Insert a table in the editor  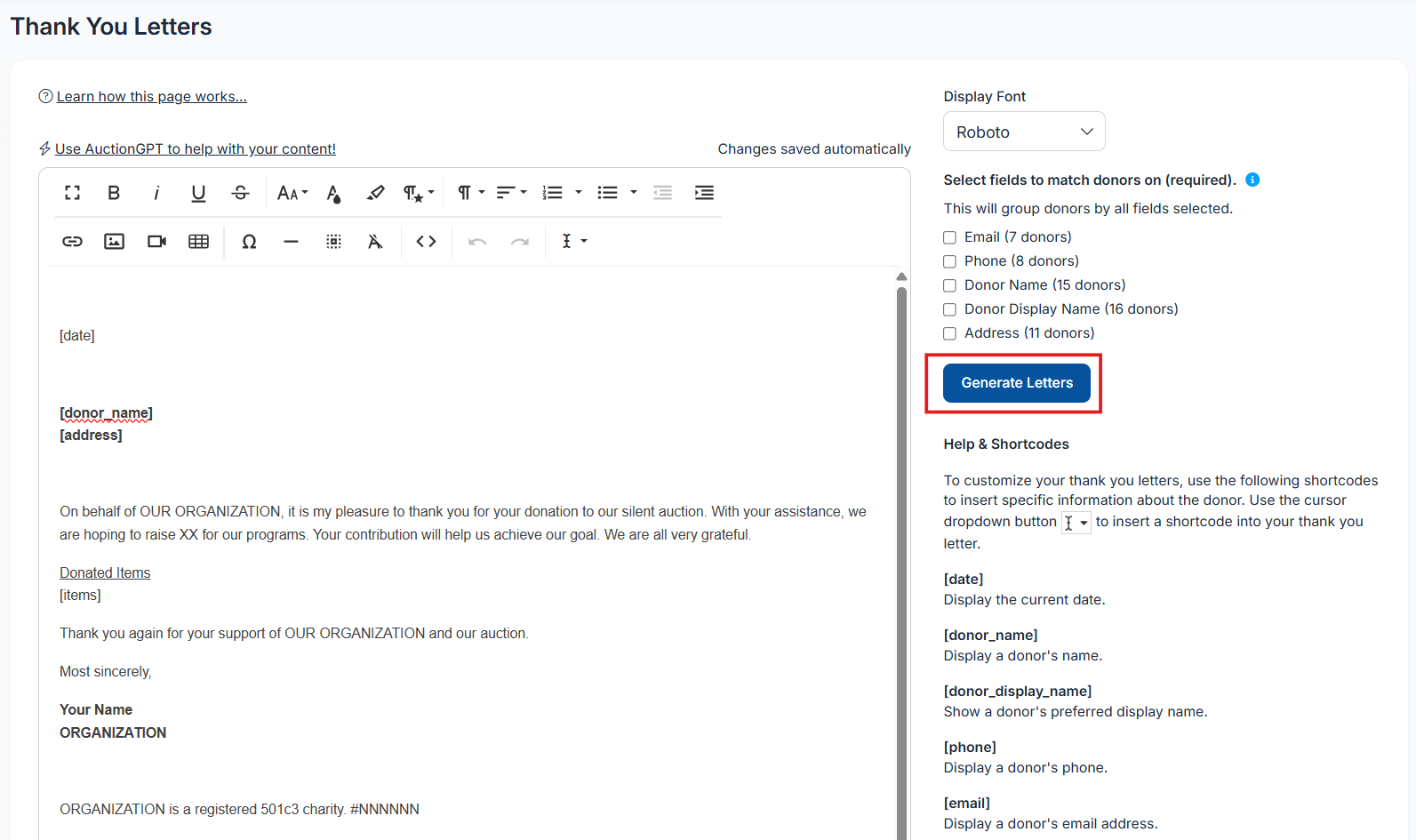[198, 242]
